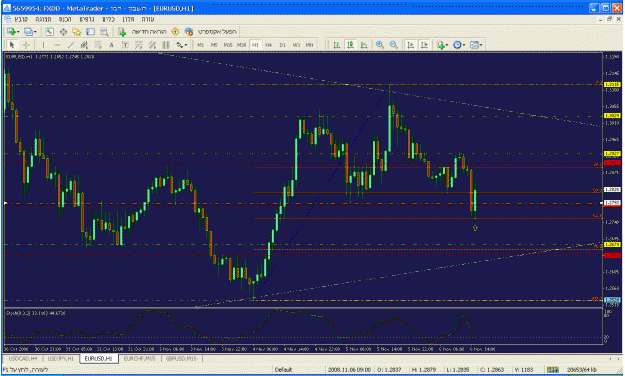Switch to the USDJPY,H1 chart tab
Screen dimensions: 625x376
[61, 359]
